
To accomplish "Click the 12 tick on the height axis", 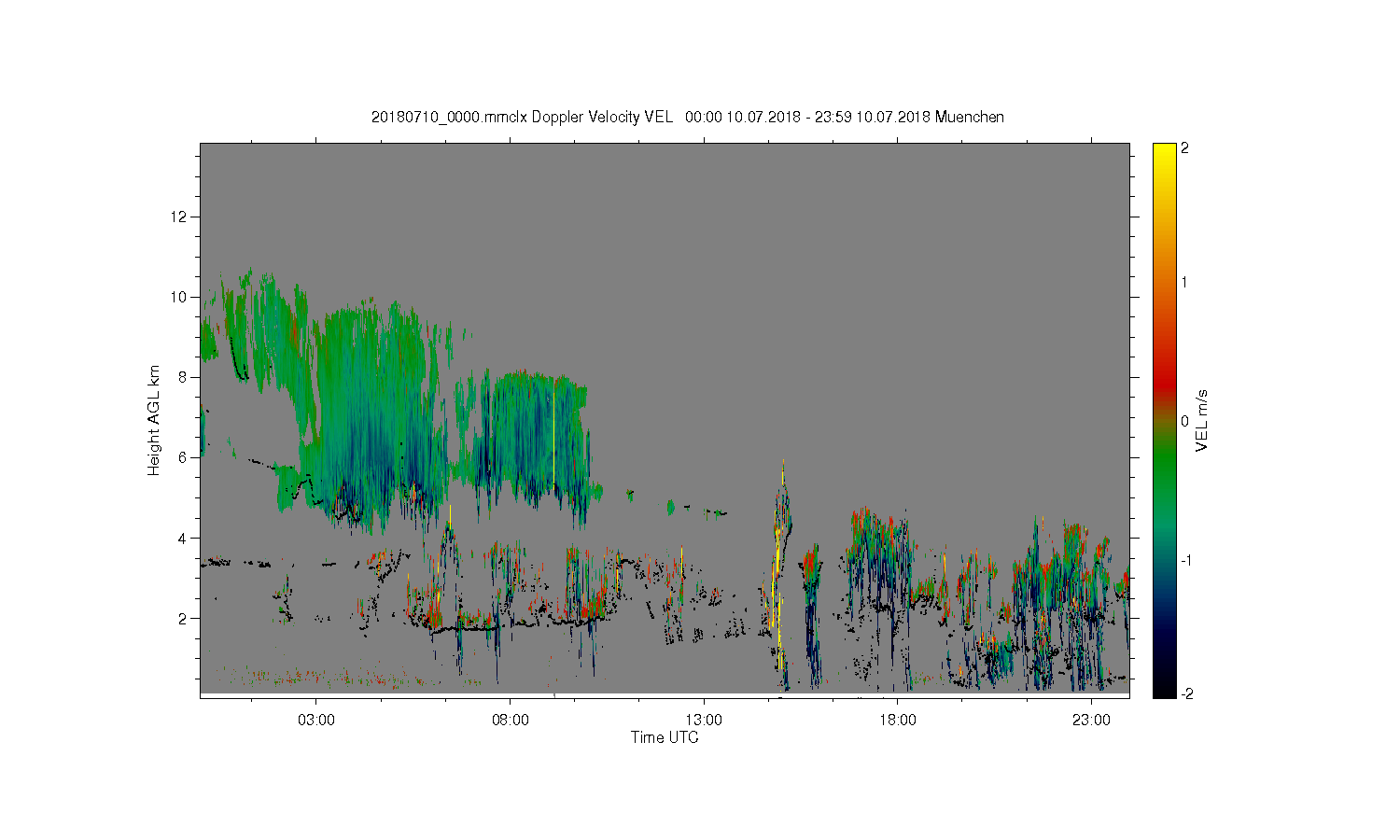I will [180, 217].
